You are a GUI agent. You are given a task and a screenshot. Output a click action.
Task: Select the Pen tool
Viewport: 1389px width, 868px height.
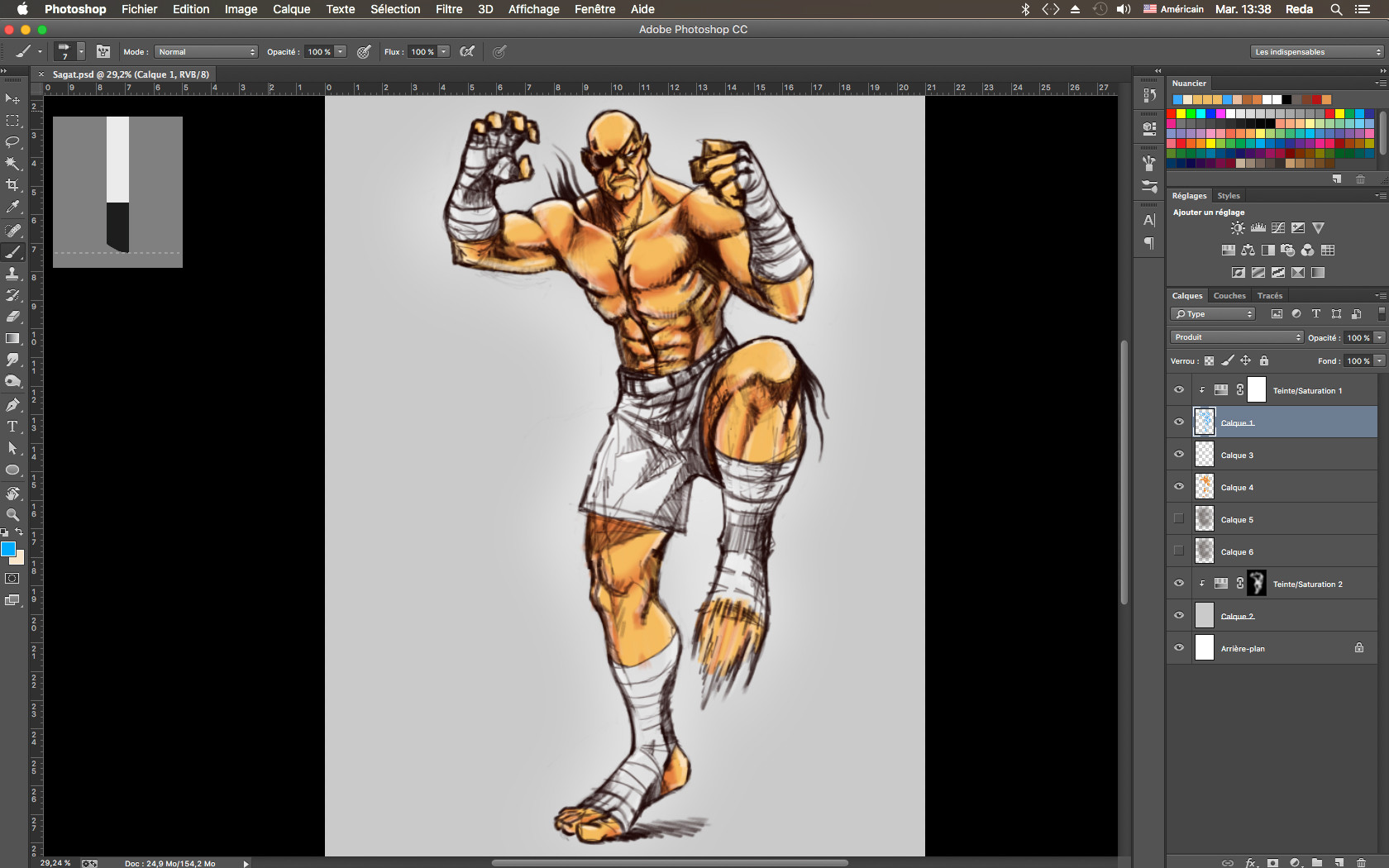point(12,405)
